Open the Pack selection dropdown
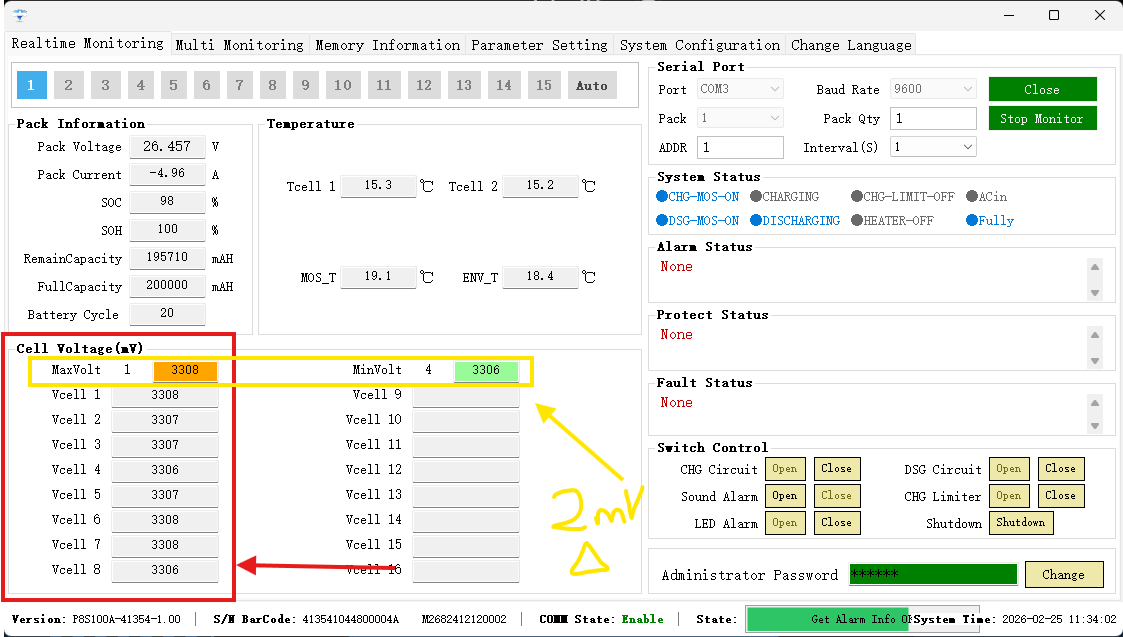This screenshot has width=1123, height=637. click(x=740, y=118)
